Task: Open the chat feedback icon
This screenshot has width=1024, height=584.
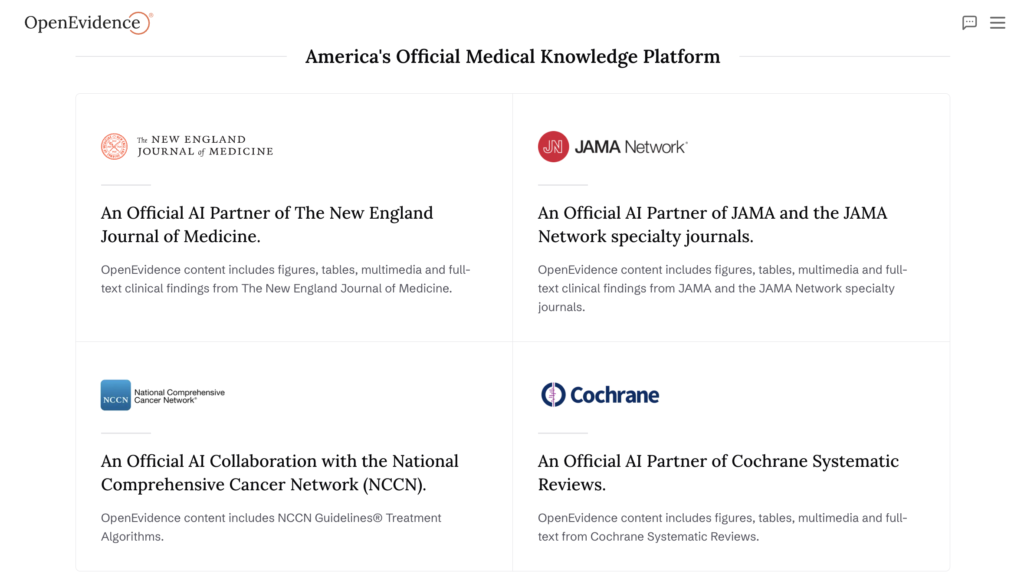Action: point(969,23)
